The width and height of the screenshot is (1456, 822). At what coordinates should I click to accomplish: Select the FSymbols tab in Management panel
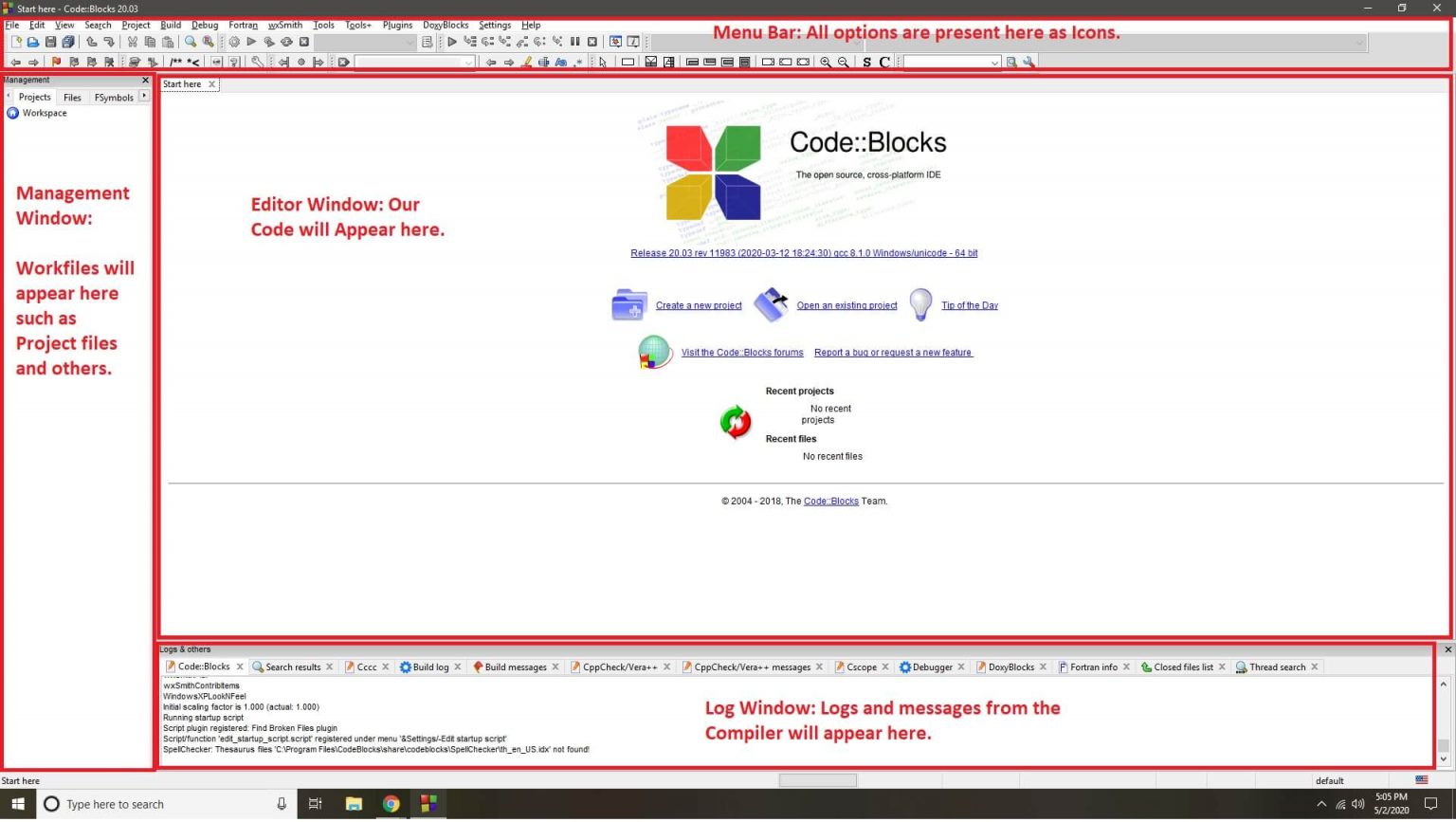point(114,97)
